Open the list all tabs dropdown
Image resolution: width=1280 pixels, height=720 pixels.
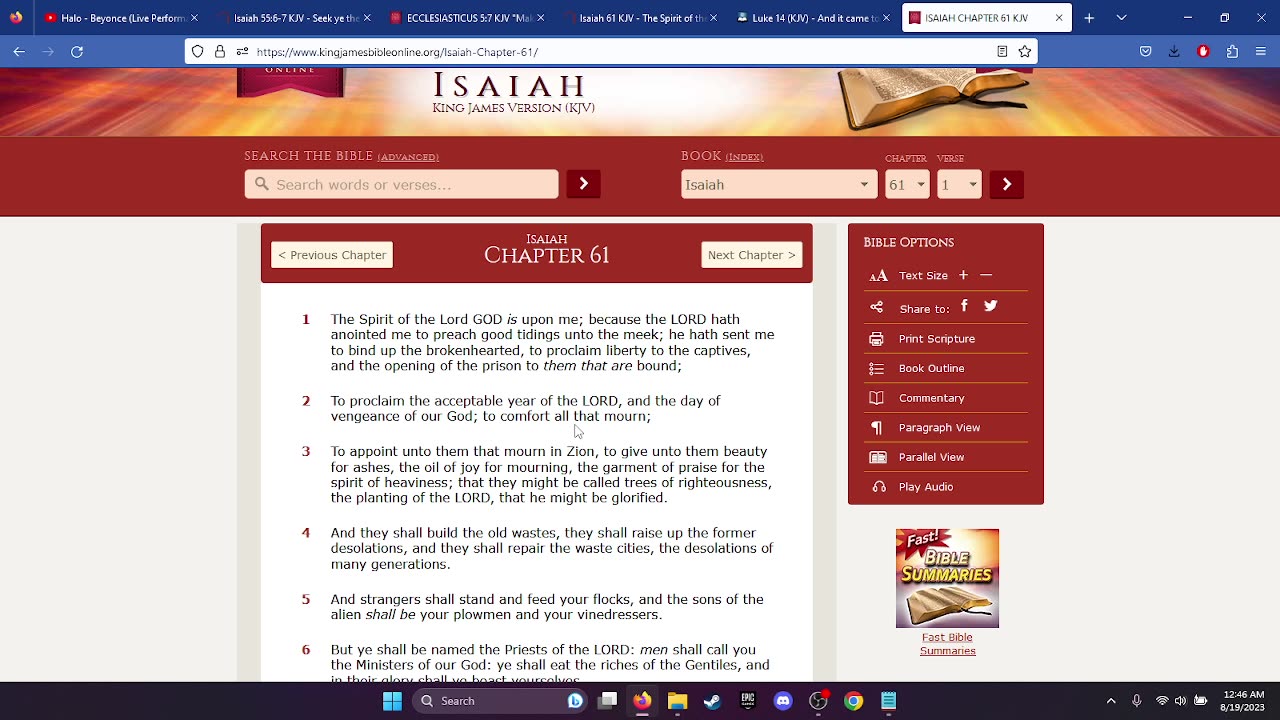[x=1121, y=18]
